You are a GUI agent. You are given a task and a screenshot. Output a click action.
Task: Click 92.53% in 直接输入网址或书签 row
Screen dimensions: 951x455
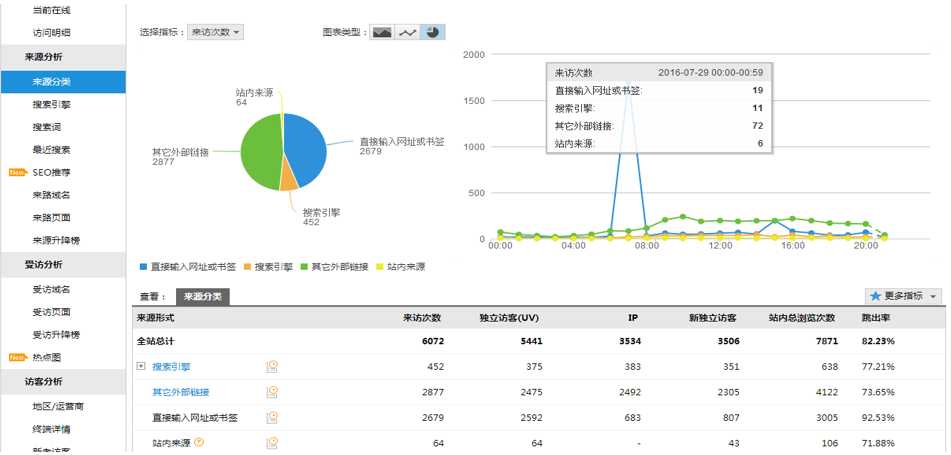(x=878, y=418)
